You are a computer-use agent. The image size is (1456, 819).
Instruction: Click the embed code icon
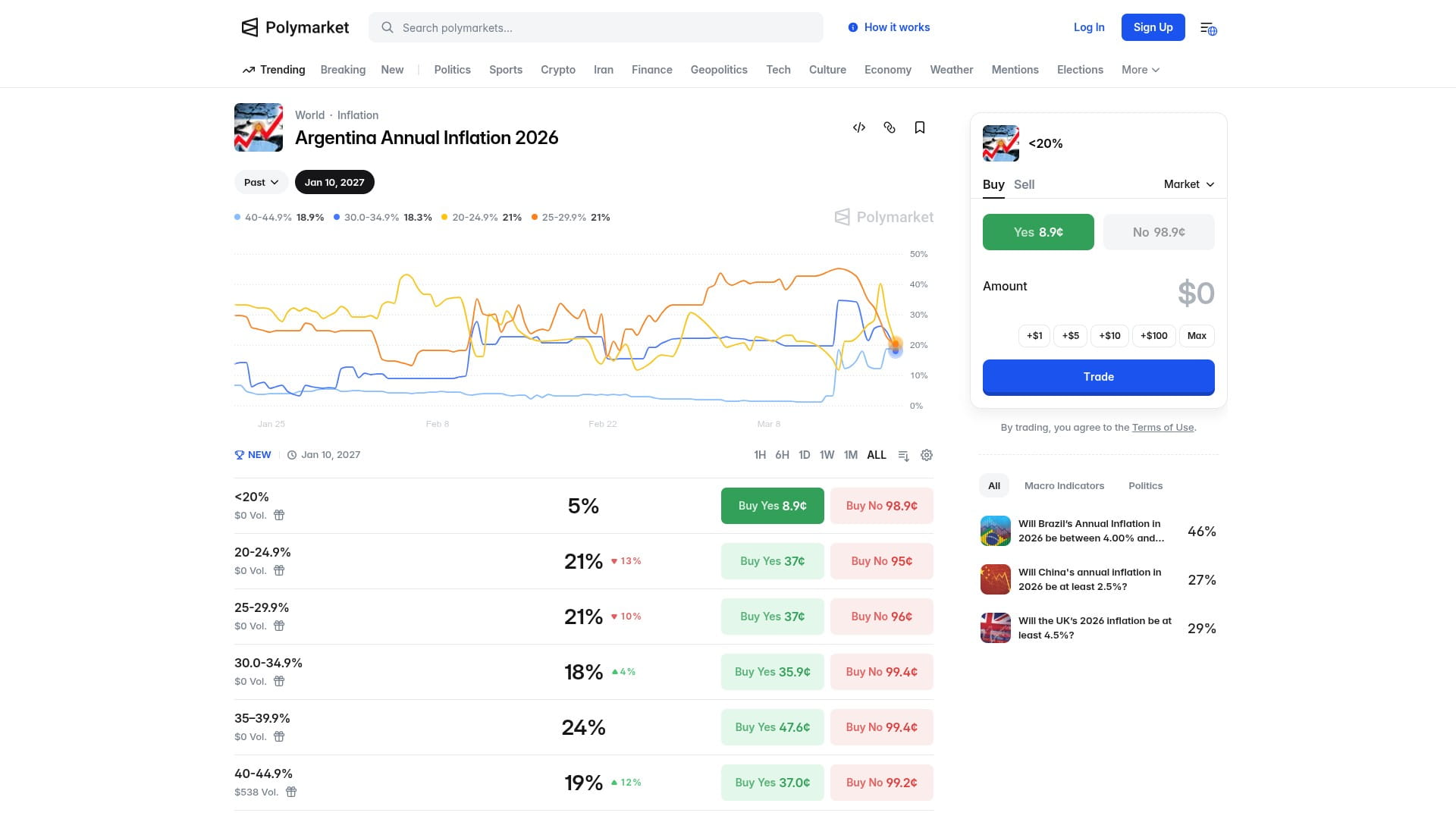[859, 127]
